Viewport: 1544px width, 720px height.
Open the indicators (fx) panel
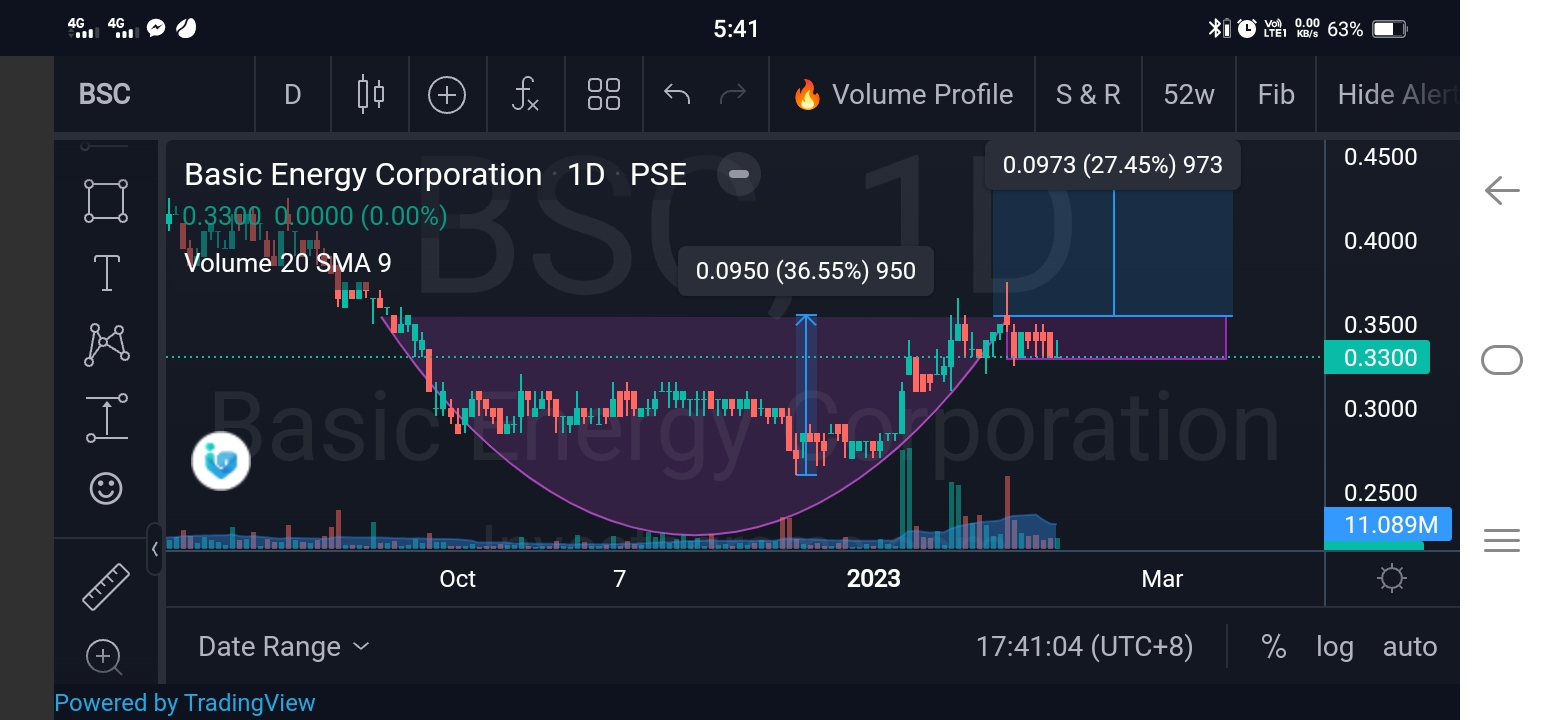pyautogui.click(x=525, y=94)
